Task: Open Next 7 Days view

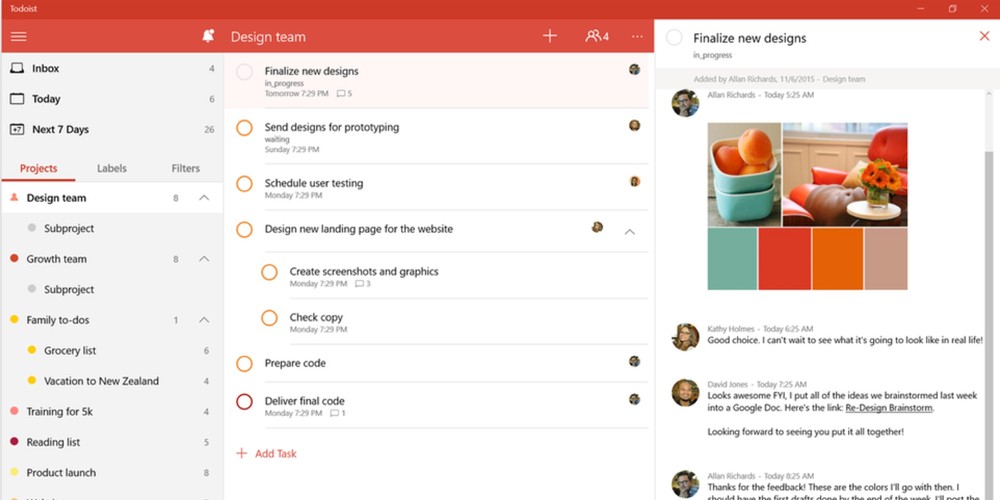Action: click(x=112, y=129)
